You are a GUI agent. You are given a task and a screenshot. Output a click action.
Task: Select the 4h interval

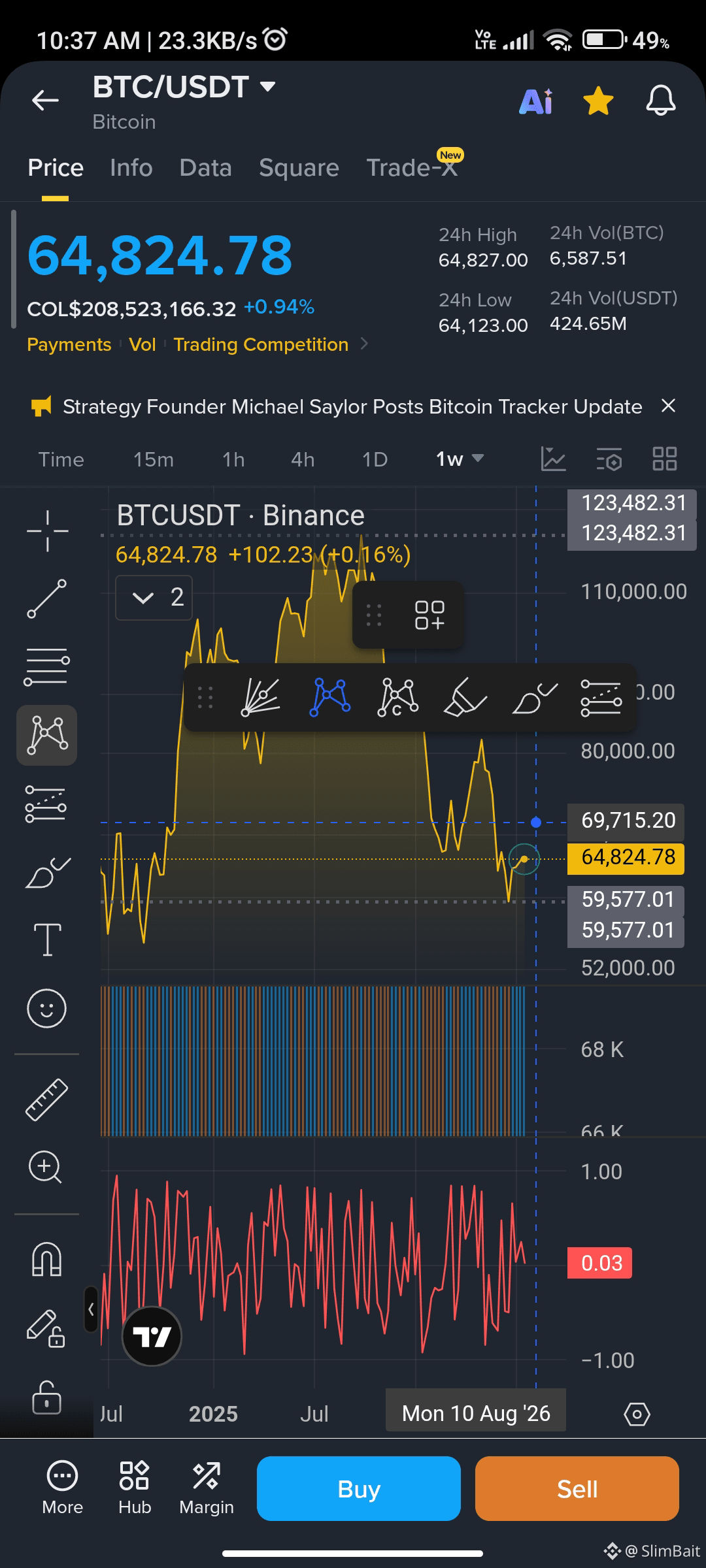(303, 459)
